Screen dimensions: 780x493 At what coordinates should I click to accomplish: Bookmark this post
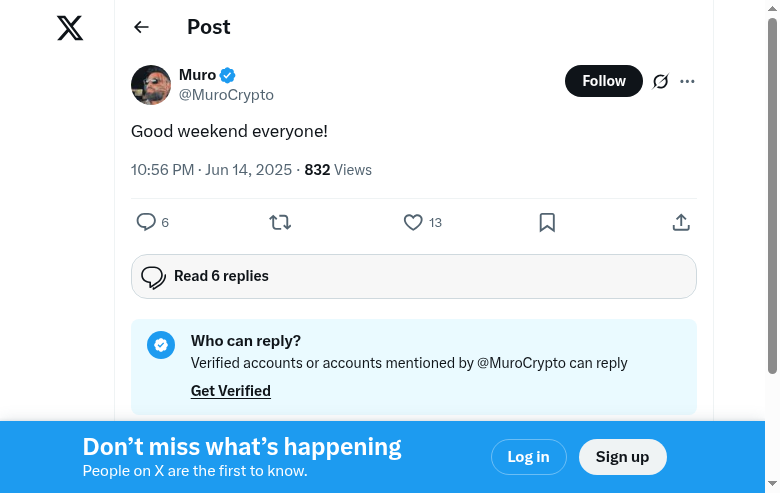[x=547, y=222]
